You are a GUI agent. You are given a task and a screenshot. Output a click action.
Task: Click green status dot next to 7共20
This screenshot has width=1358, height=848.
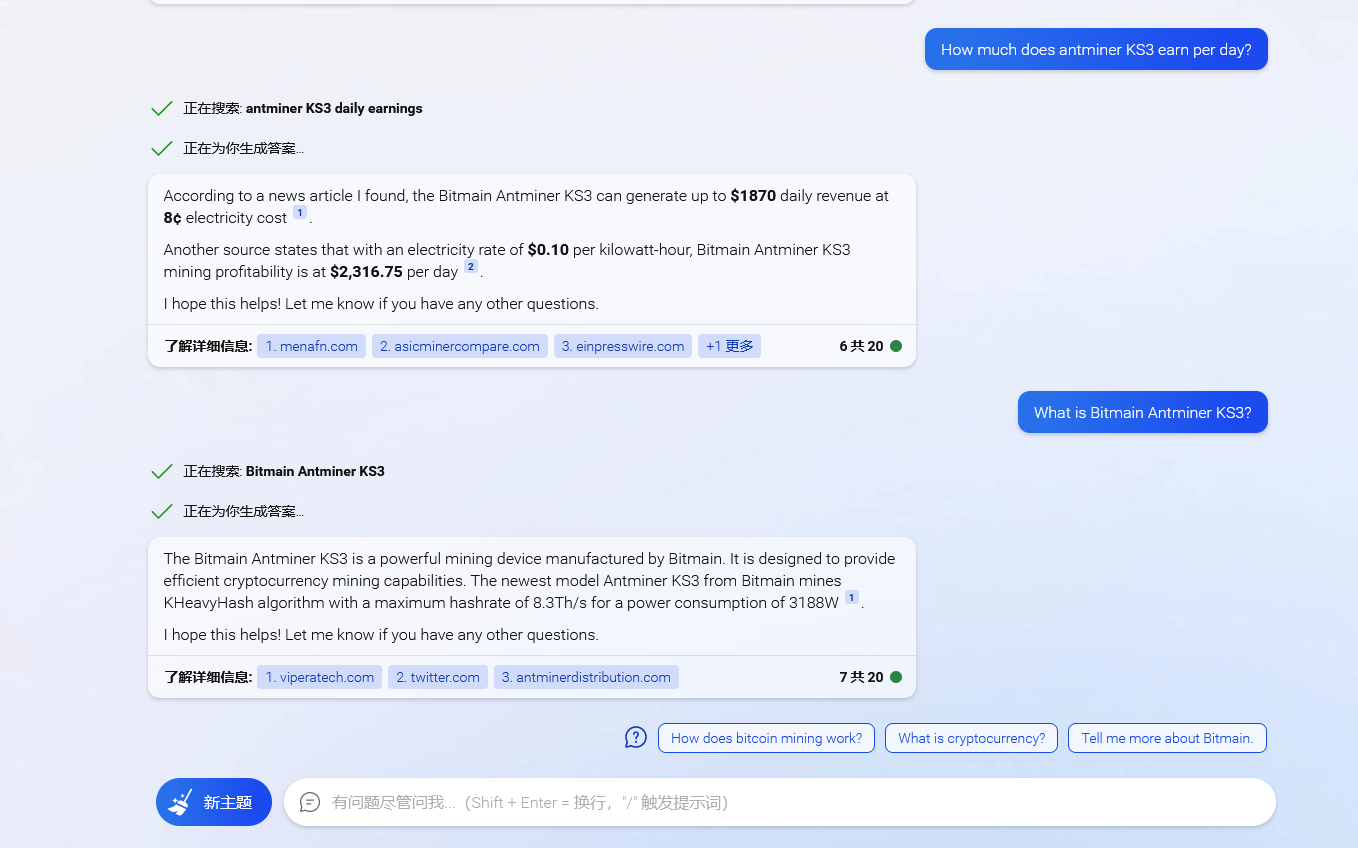click(896, 677)
